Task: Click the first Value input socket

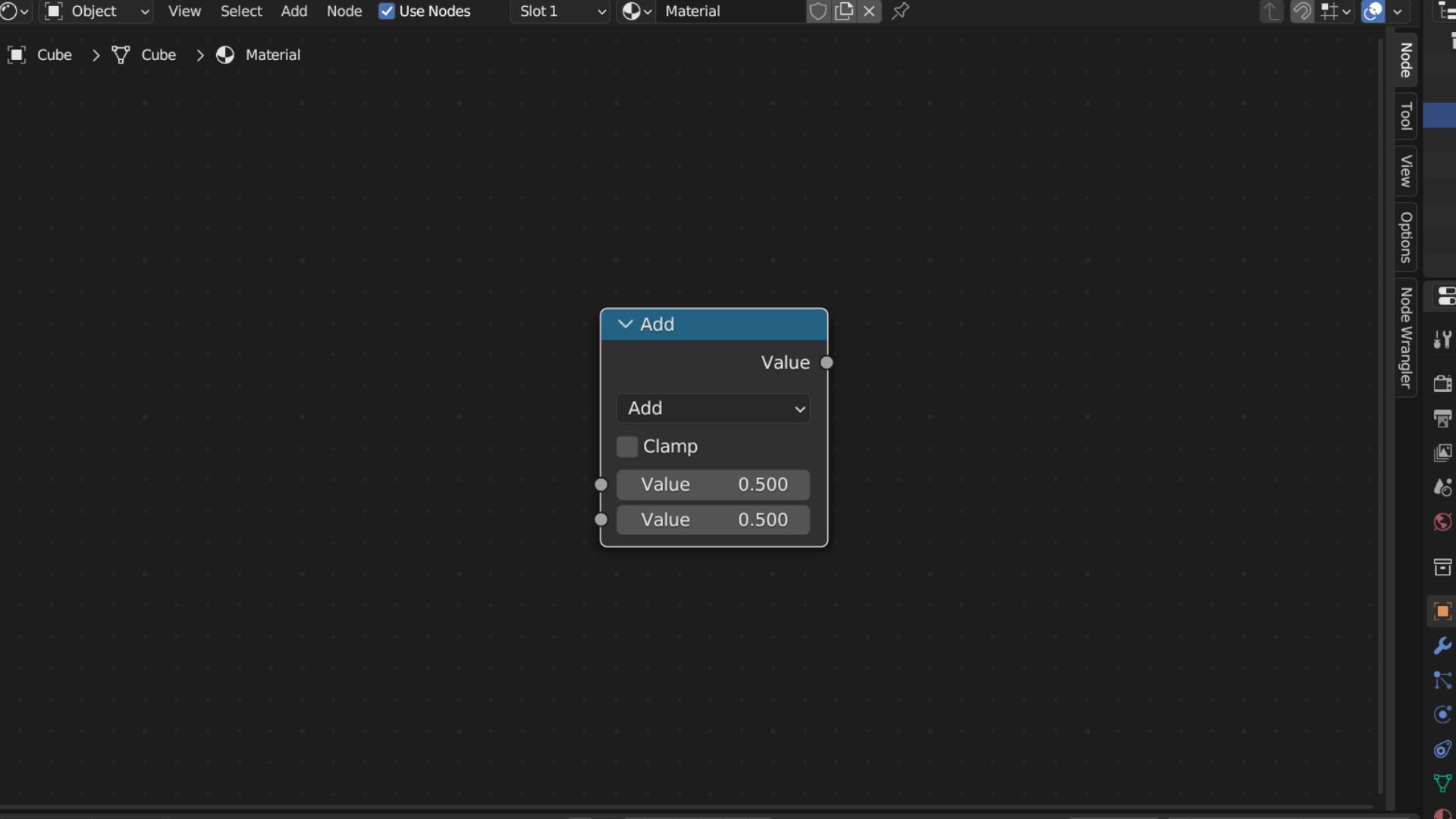Action: [x=601, y=485]
